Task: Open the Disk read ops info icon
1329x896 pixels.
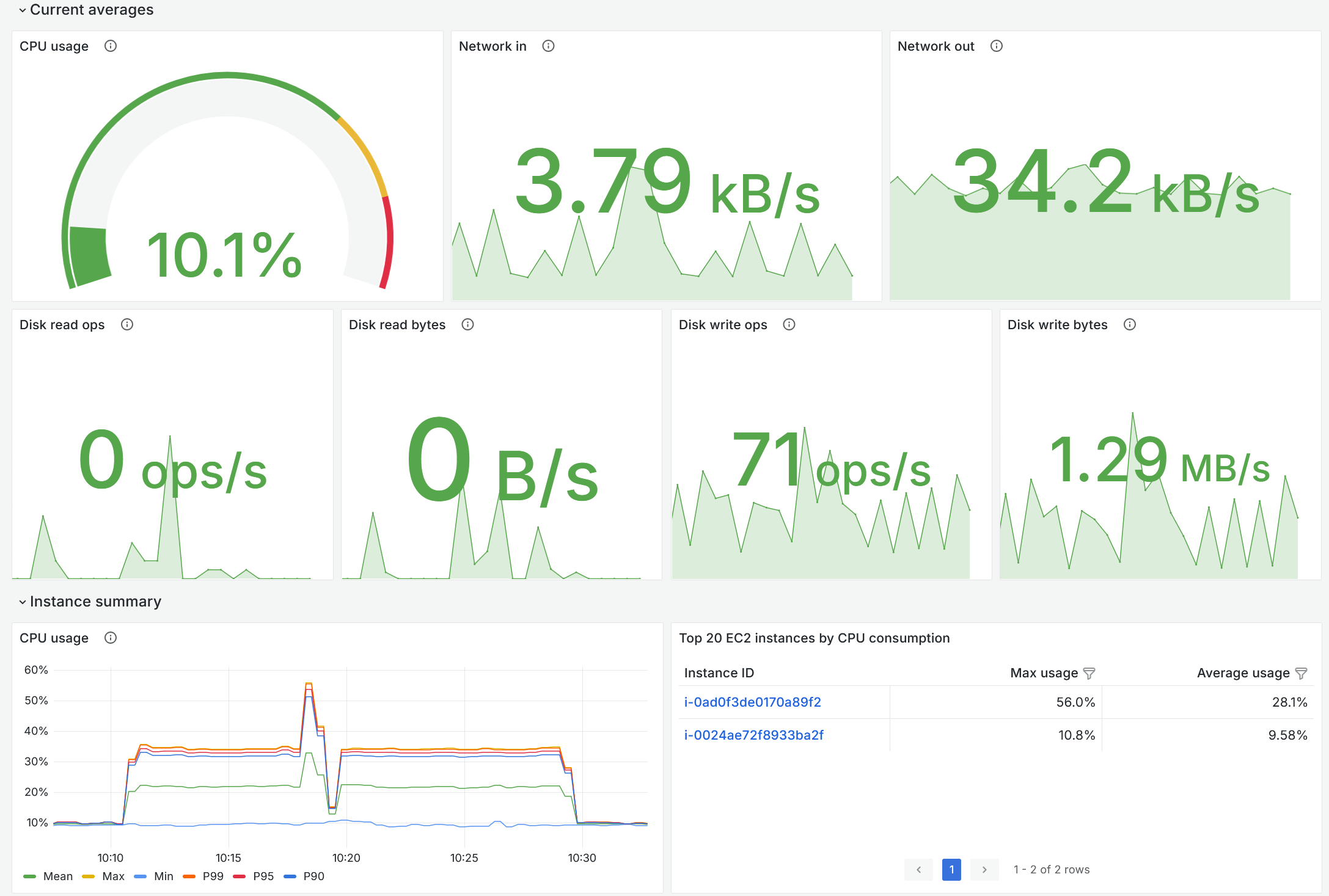Action: point(127,324)
